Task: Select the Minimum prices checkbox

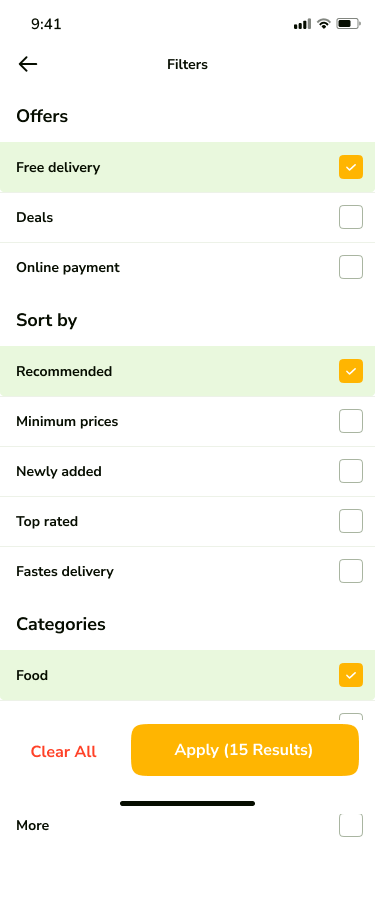Action: click(x=351, y=421)
